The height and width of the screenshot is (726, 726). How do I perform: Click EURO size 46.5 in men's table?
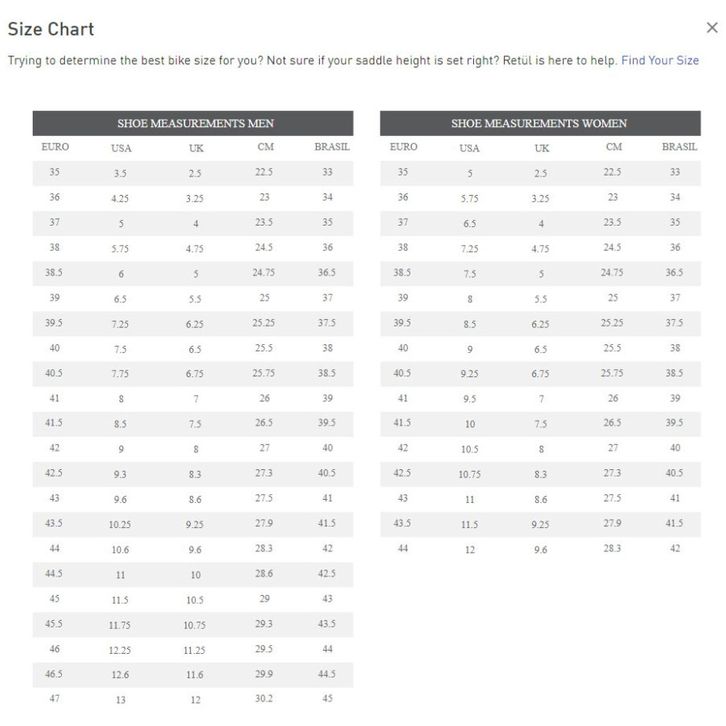(54, 674)
